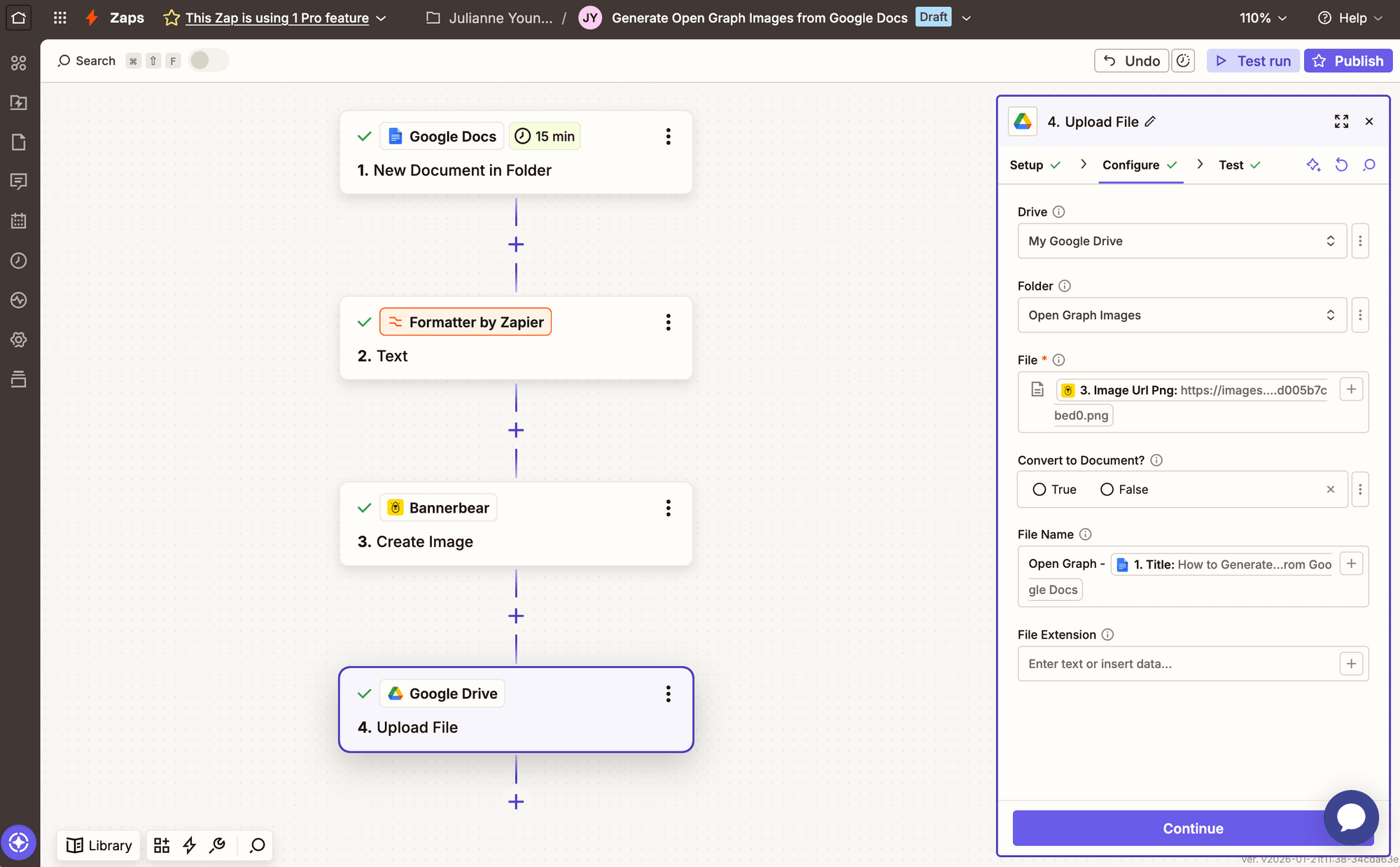
Task: Click the home icon in top bar
Action: [x=19, y=18]
